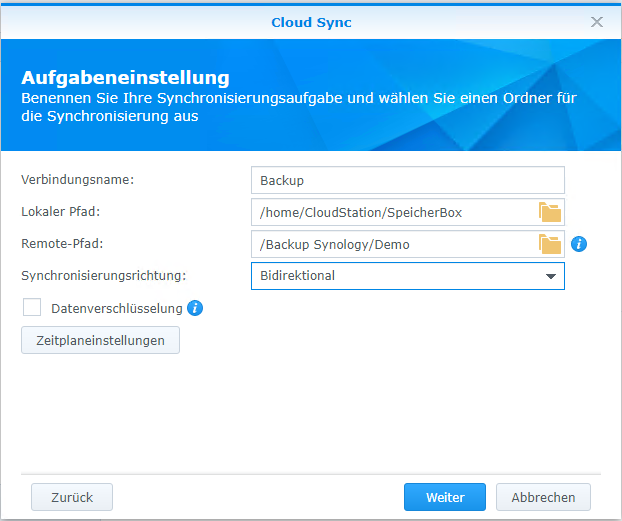Expand the Synchronisierungsrichtung dropdown arrow

550,276
